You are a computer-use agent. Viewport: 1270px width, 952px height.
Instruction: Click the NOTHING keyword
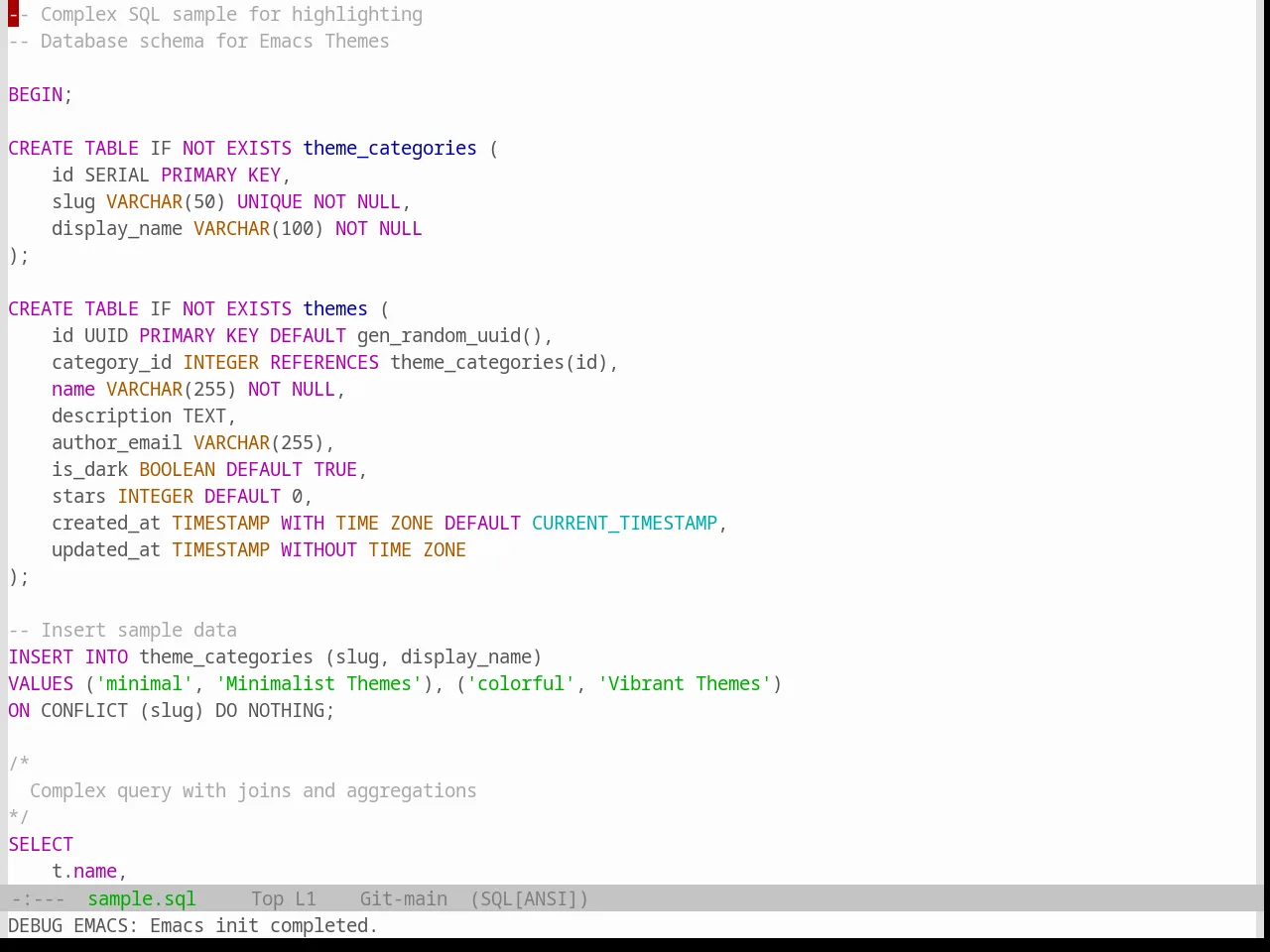pos(286,710)
